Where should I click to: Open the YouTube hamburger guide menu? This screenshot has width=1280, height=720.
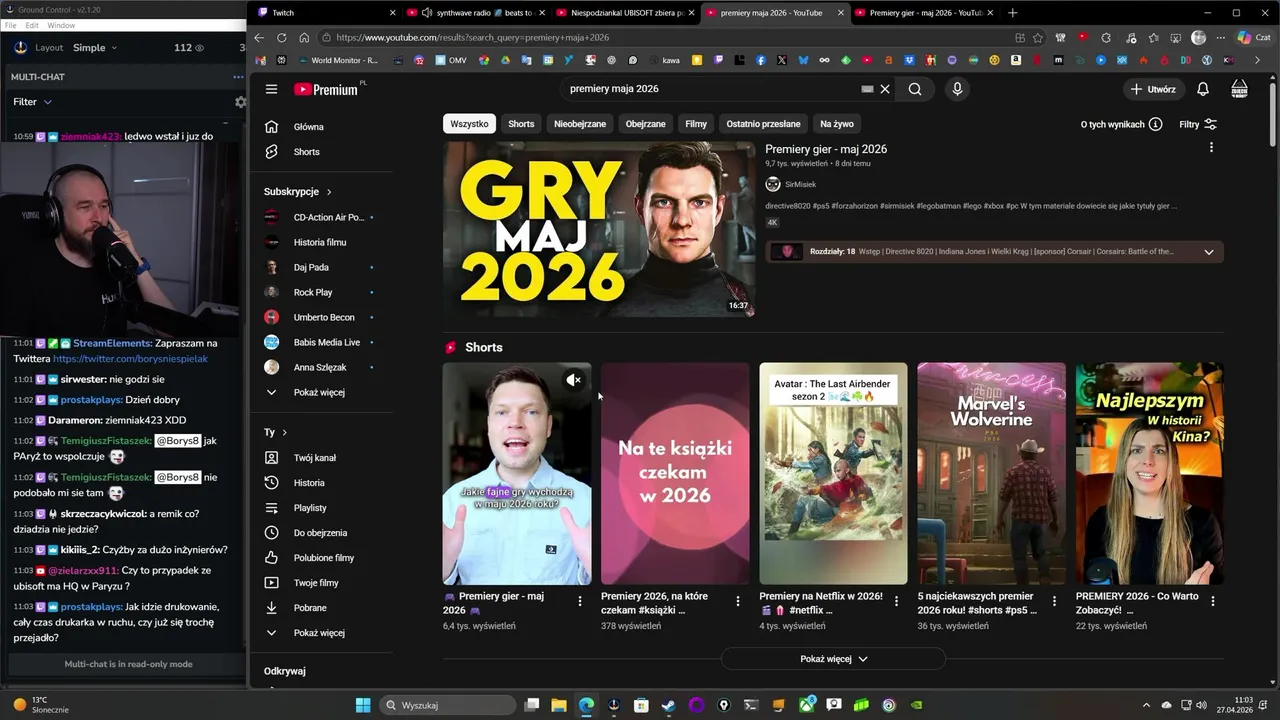click(x=271, y=89)
